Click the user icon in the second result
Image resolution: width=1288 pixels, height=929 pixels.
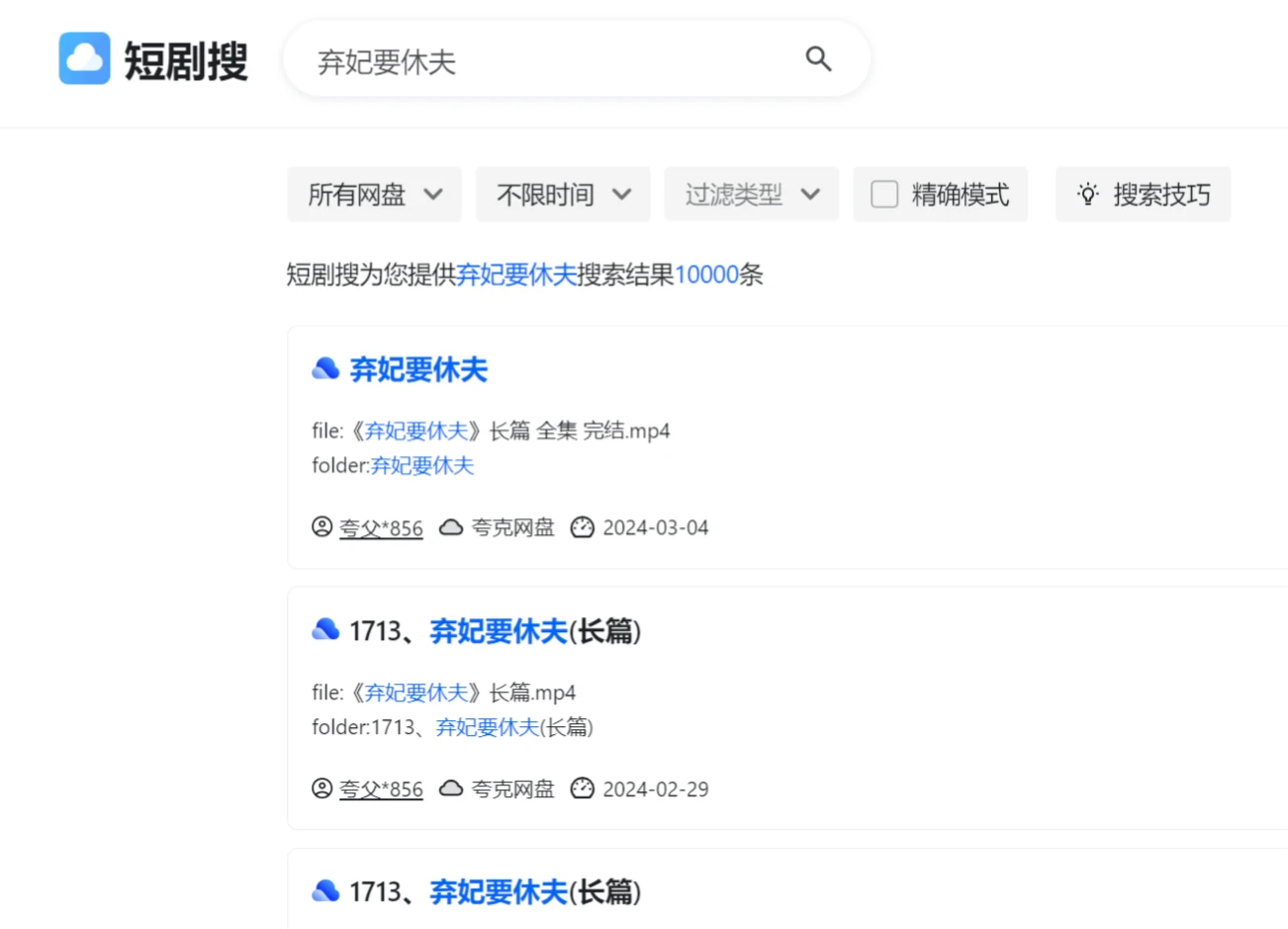click(x=321, y=789)
